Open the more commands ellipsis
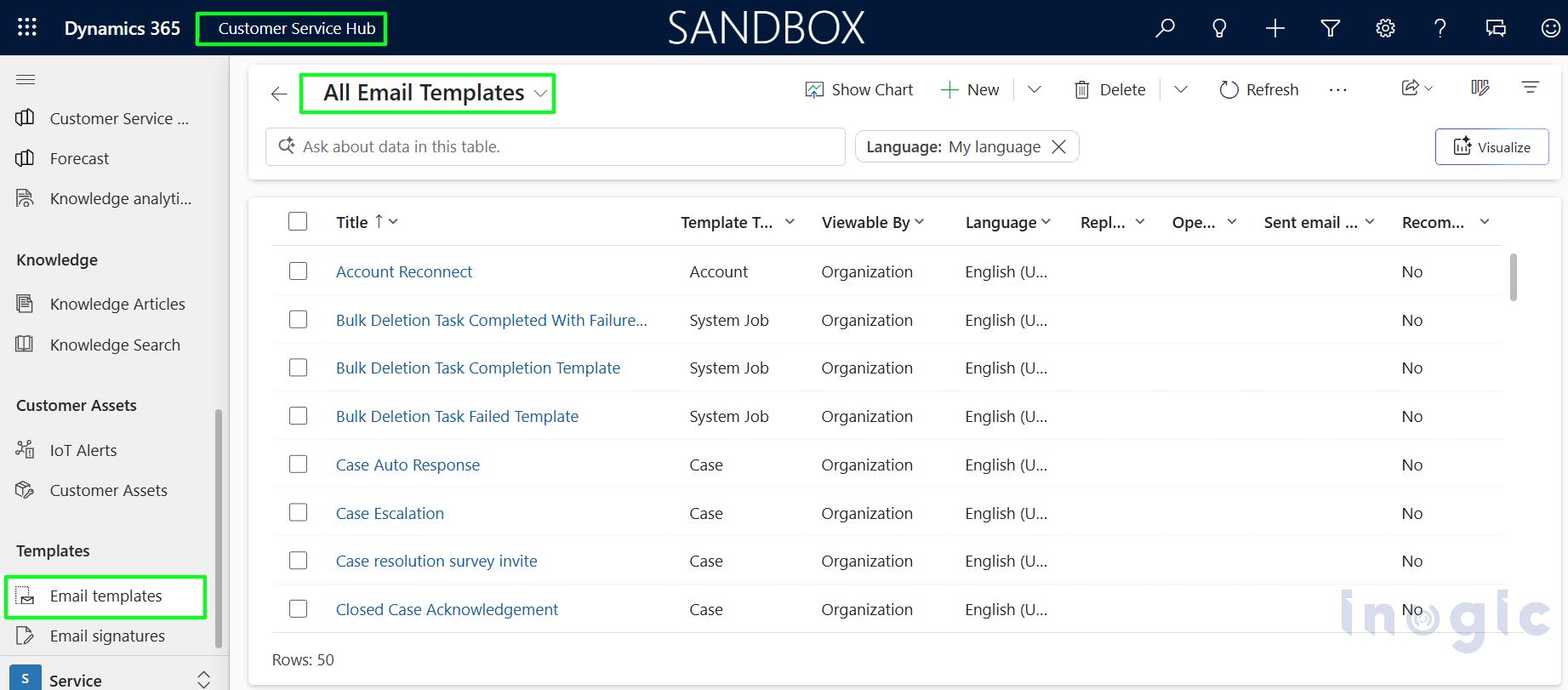The image size is (1568, 690). click(1337, 89)
